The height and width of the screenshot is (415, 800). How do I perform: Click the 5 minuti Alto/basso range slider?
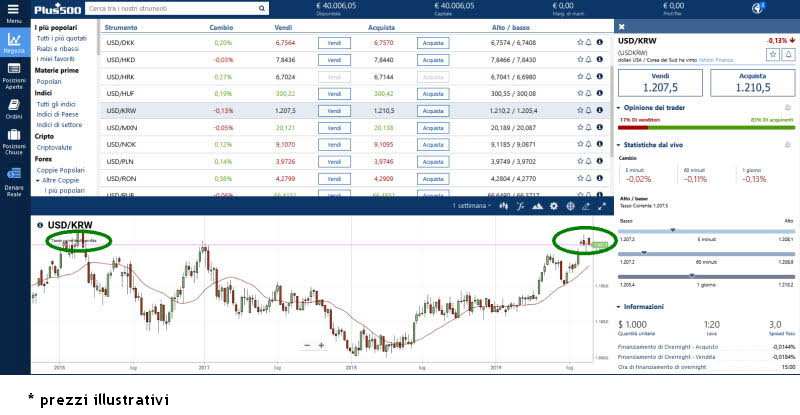tap(706, 232)
